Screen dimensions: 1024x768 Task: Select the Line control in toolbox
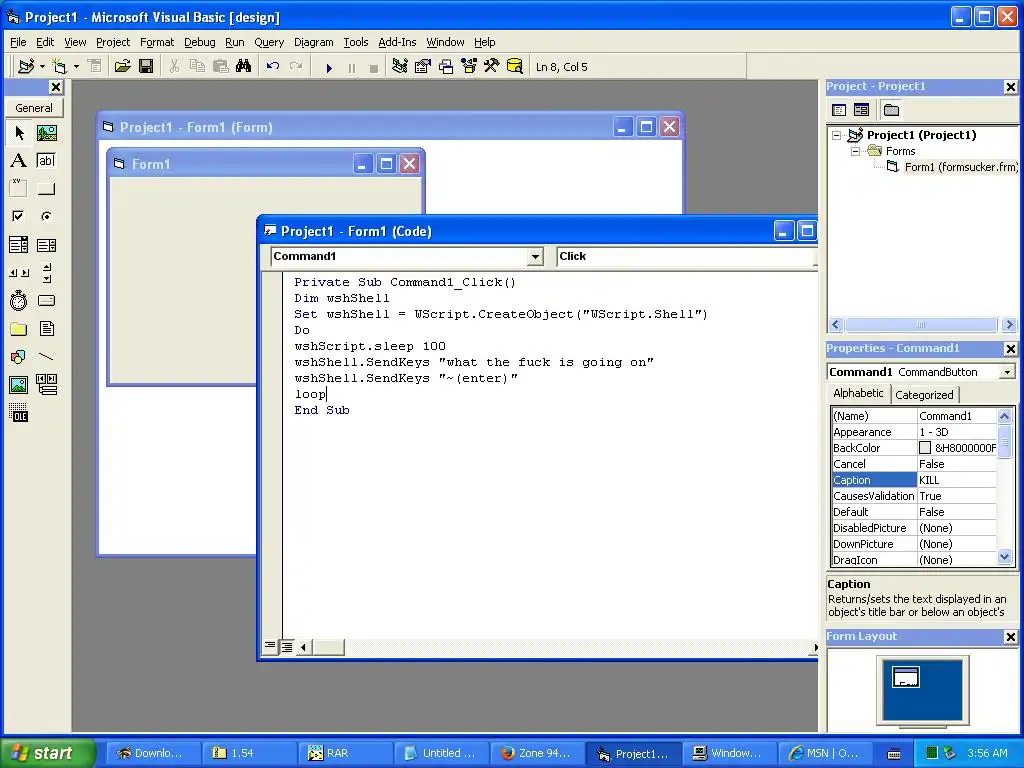pyautogui.click(x=47, y=357)
